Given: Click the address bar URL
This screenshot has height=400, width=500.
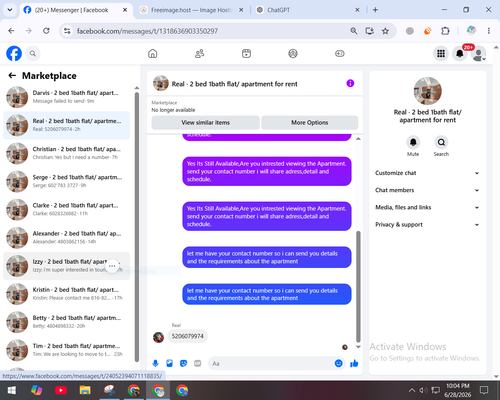Looking at the screenshot, I should point(147,31).
